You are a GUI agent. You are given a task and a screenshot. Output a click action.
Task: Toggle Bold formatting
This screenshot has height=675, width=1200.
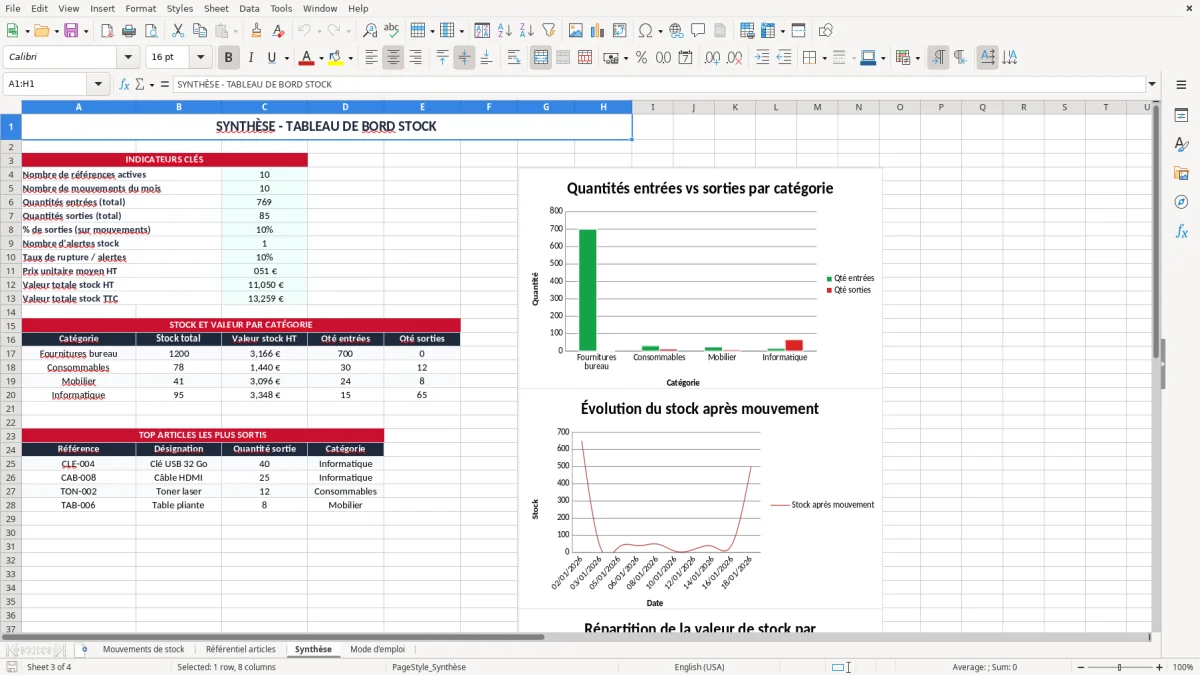(x=229, y=58)
